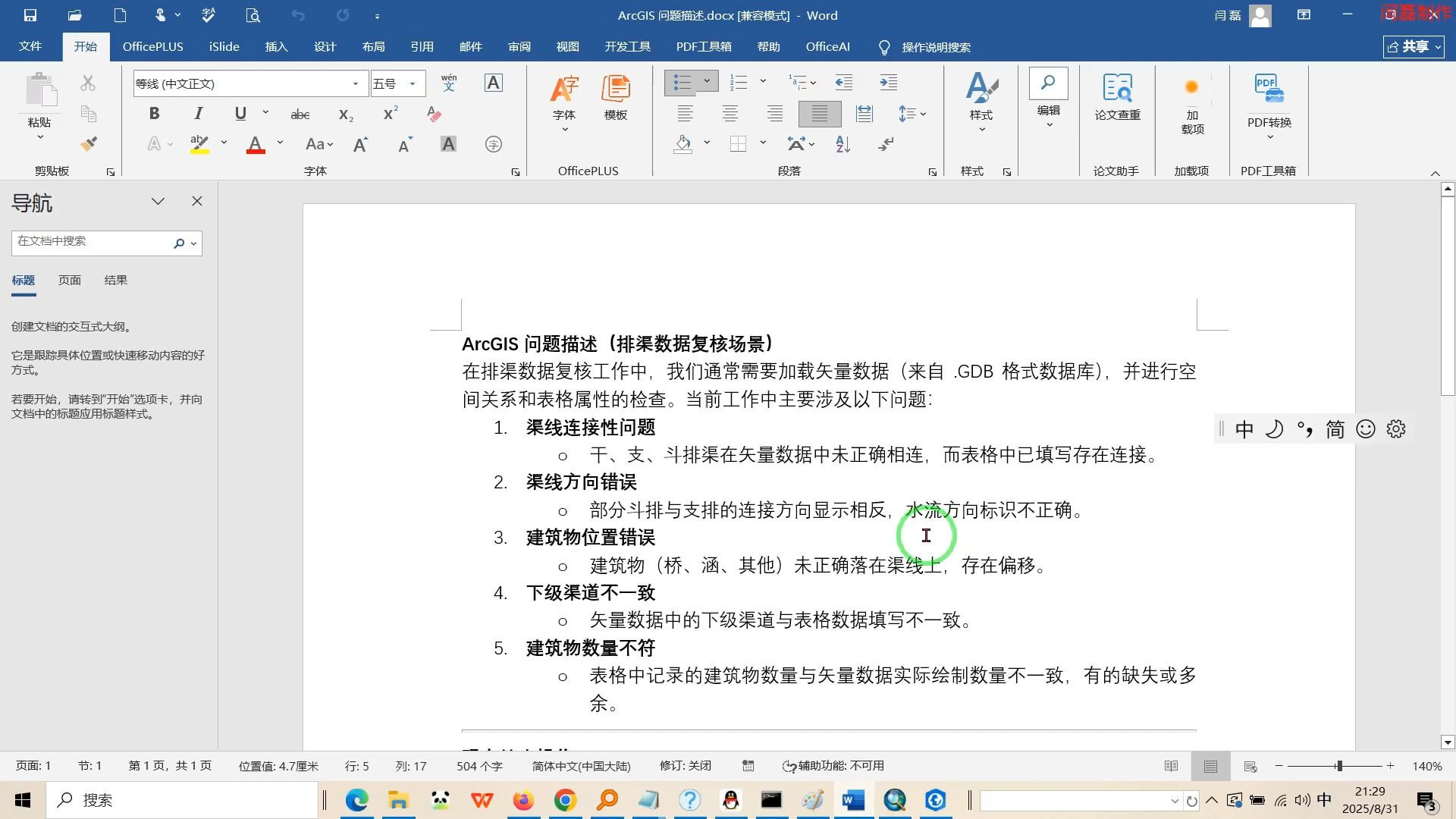Switch to 布局 ribbon tab

click(373, 46)
